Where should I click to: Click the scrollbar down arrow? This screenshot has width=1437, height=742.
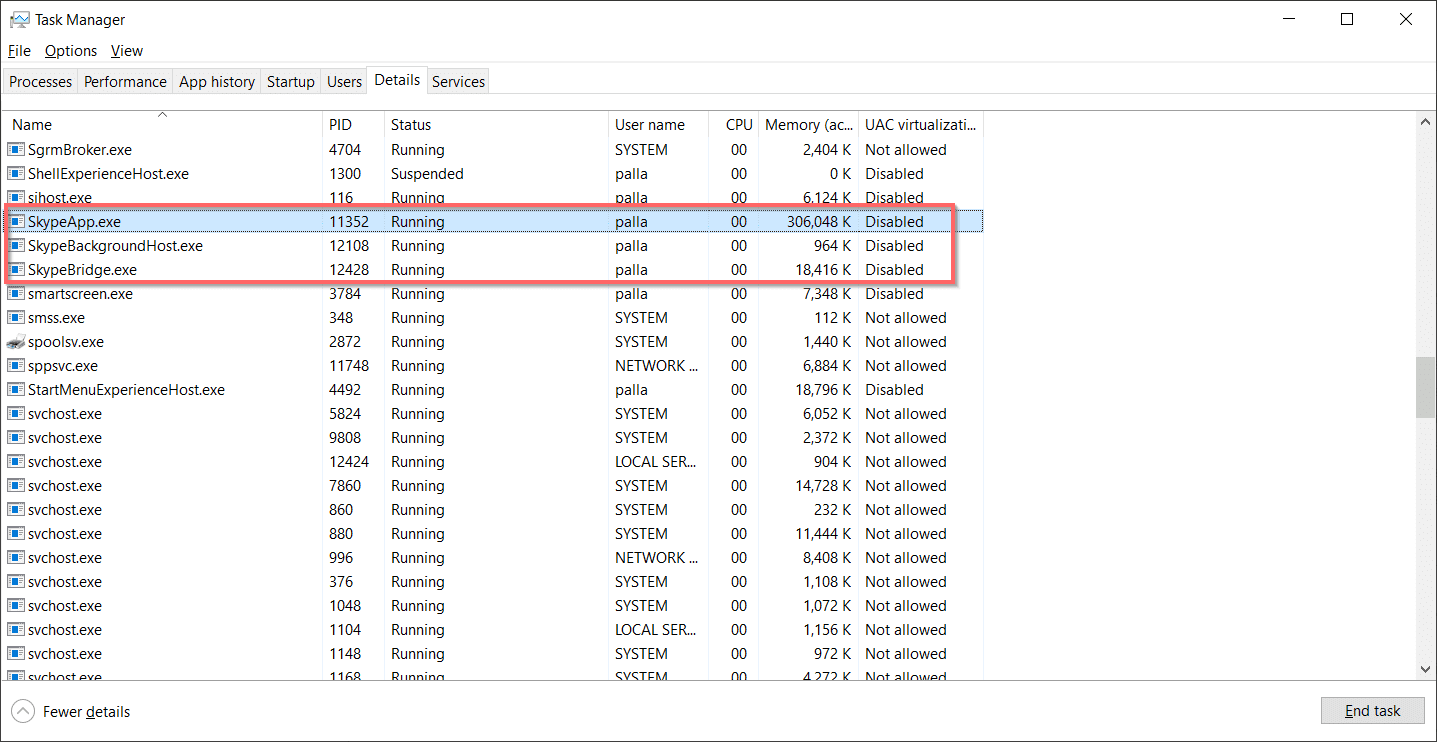pos(1425,669)
